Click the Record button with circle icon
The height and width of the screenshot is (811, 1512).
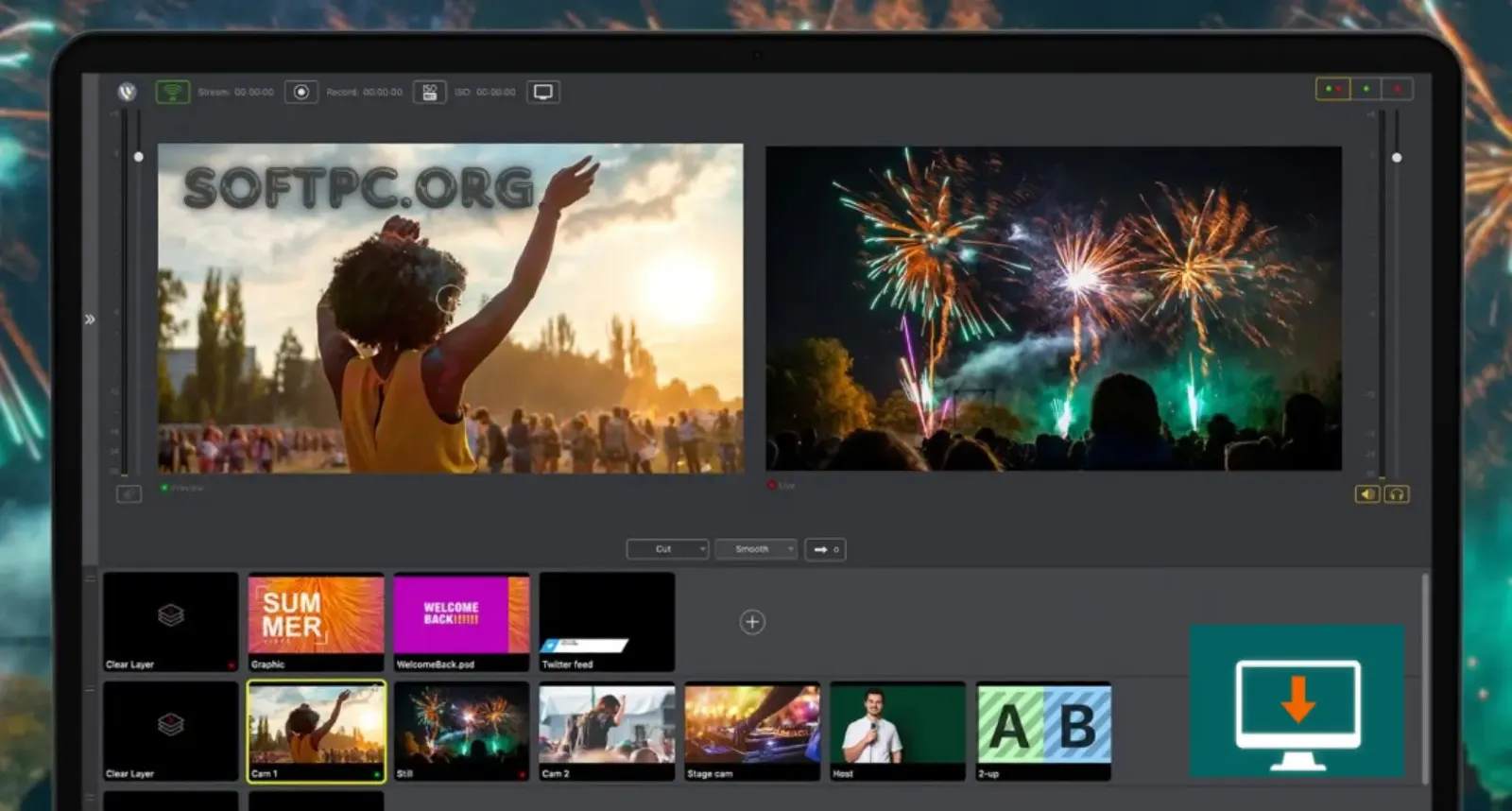tap(301, 92)
